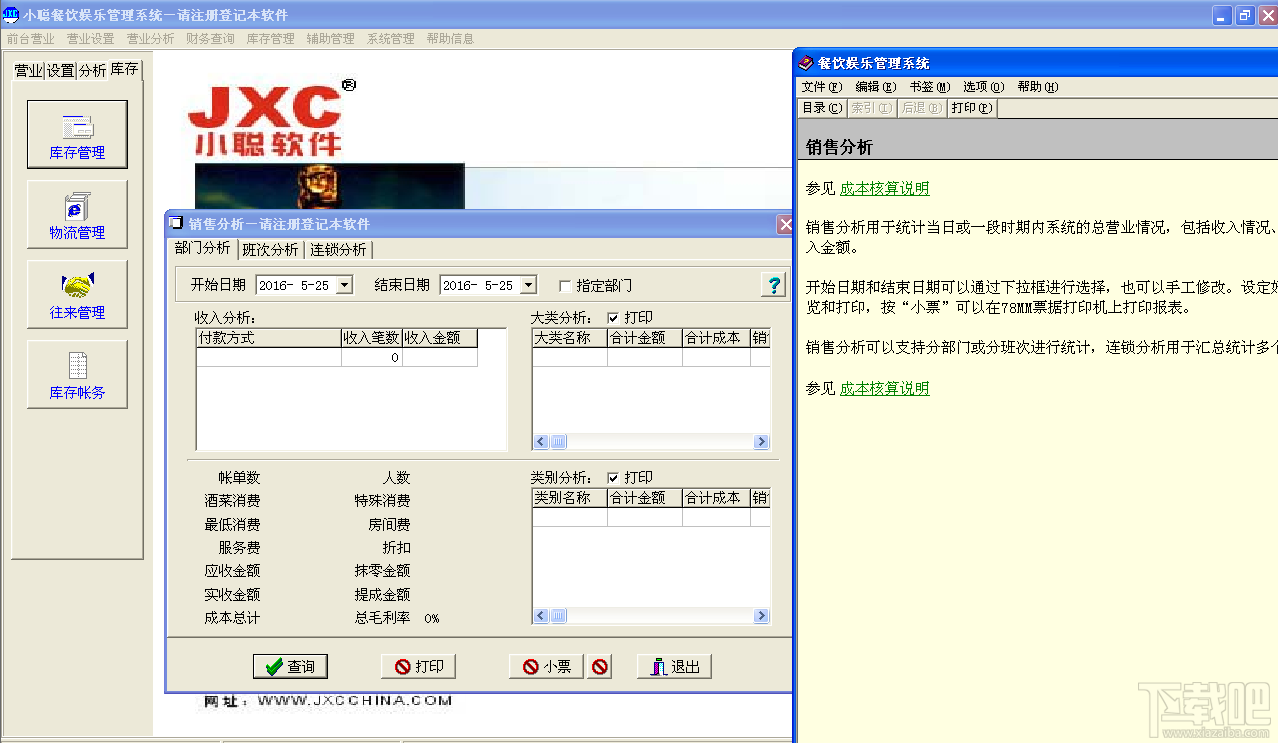Click the 大类分析 horizontal scrollbar right arrow
Image resolution: width=1278 pixels, height=743 pixels.
pos(761,441)
